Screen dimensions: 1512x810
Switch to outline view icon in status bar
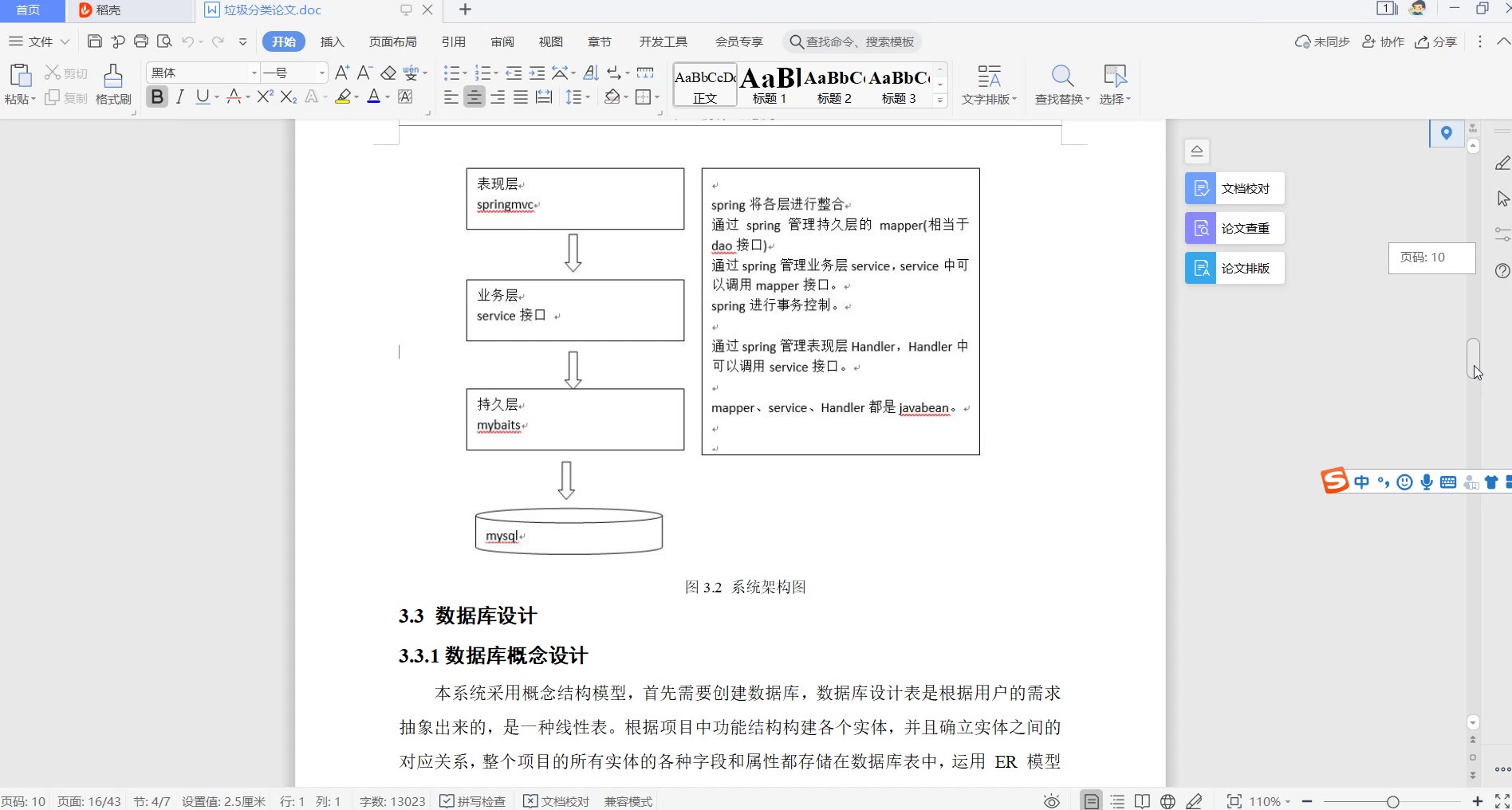click(x=1117, y=801)
